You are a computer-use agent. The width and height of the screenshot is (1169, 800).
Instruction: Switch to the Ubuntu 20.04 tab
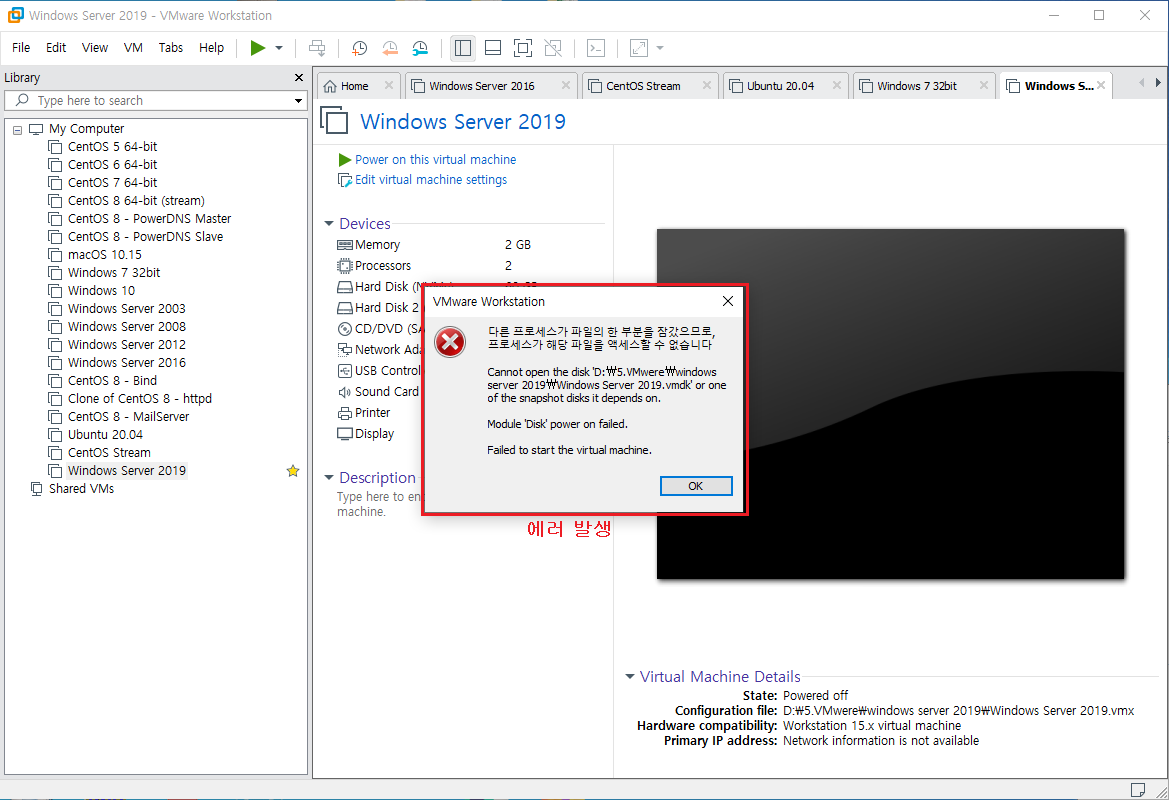(x=781, y=86)
